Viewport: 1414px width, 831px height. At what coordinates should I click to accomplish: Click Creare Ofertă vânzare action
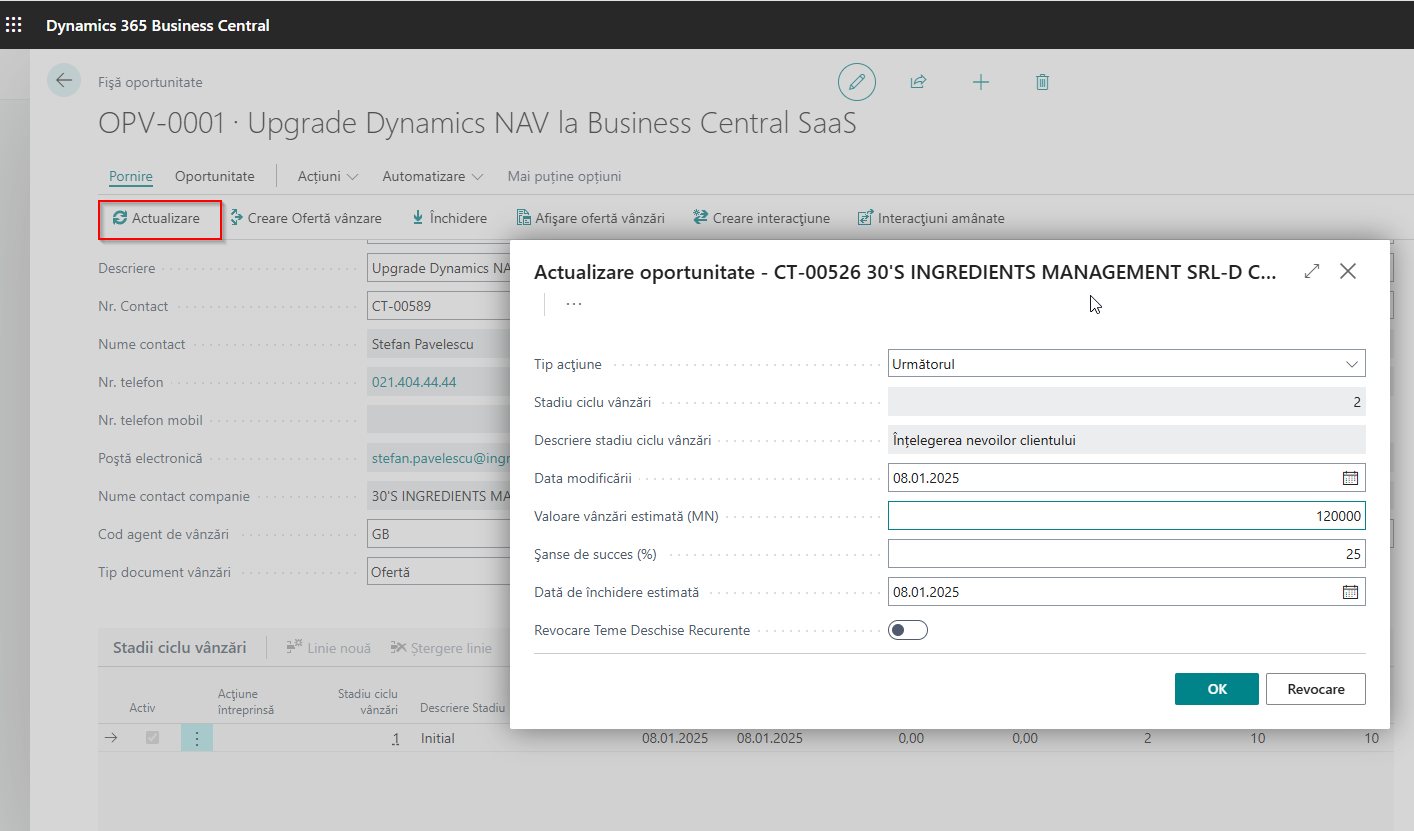(x=305, y=218)
